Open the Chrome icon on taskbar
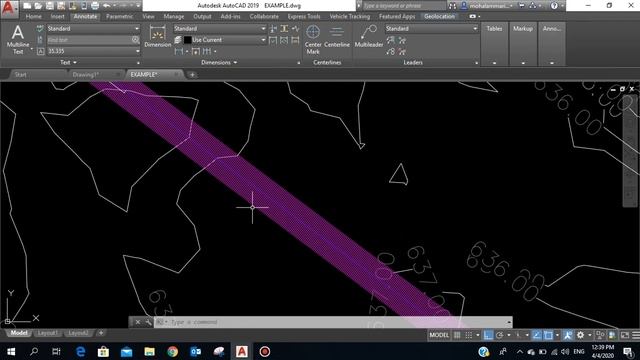The width and height of the screenshot is (640, 360). point(173,351)
